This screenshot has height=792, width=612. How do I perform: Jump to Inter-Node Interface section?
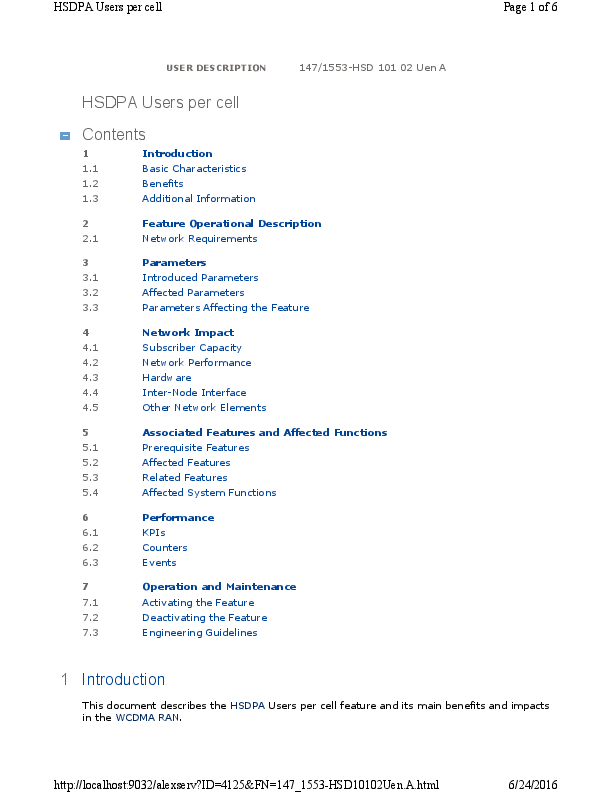(194, 393)
